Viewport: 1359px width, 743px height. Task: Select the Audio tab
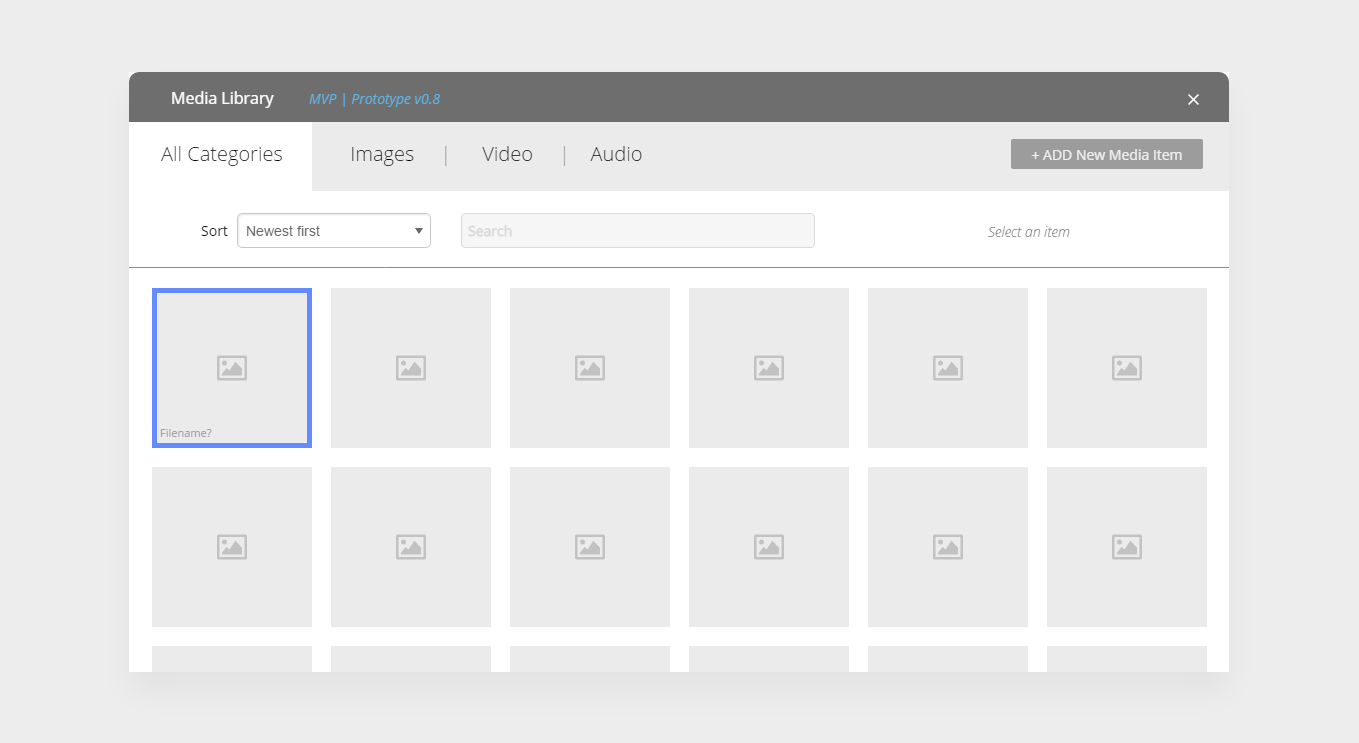click(616, 154)
